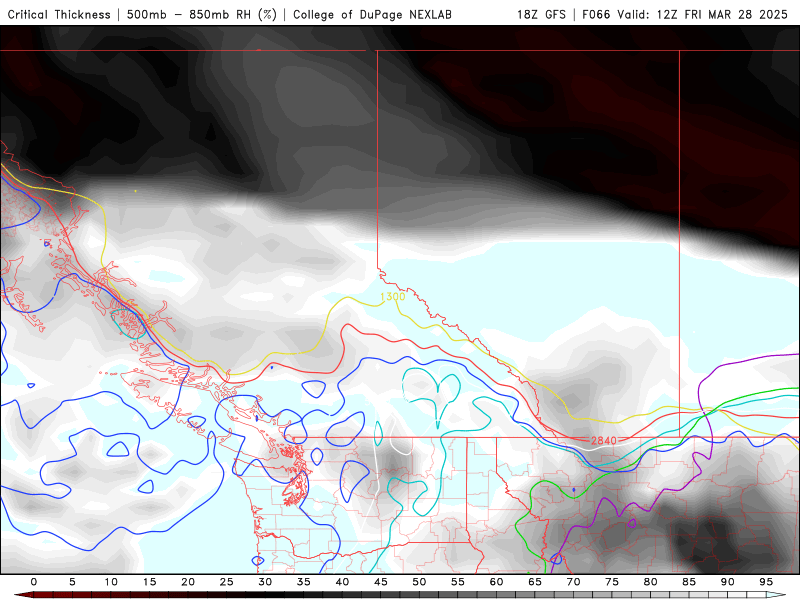Screen dimensions: 800x600
Task: Click the '500mb – 850mb RH (%)' label
Action: (202, 15)
